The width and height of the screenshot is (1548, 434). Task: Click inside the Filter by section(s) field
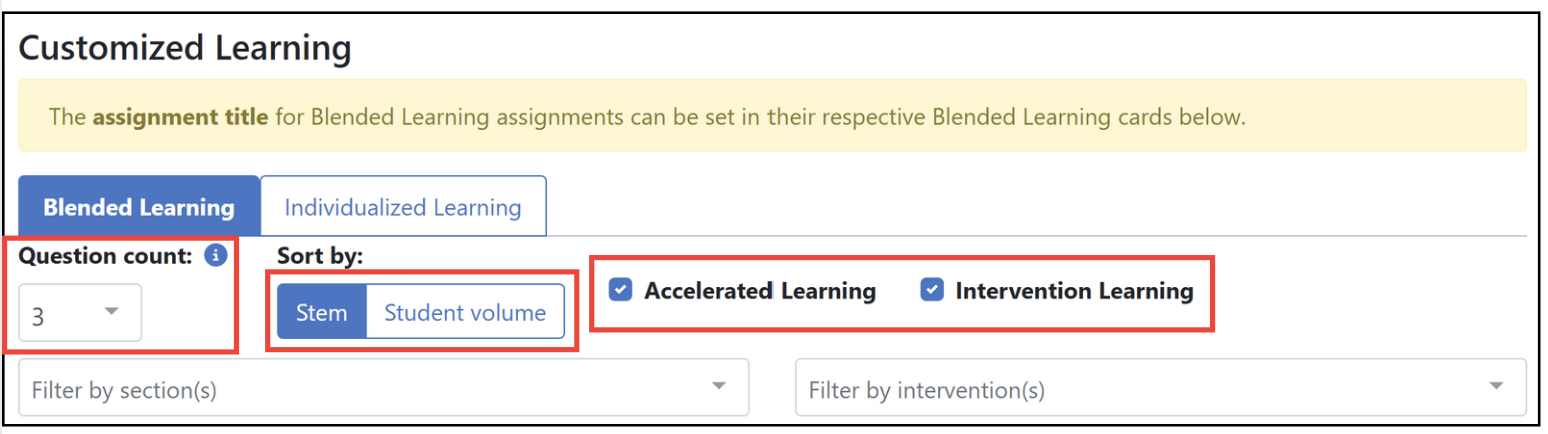(384, 387)
